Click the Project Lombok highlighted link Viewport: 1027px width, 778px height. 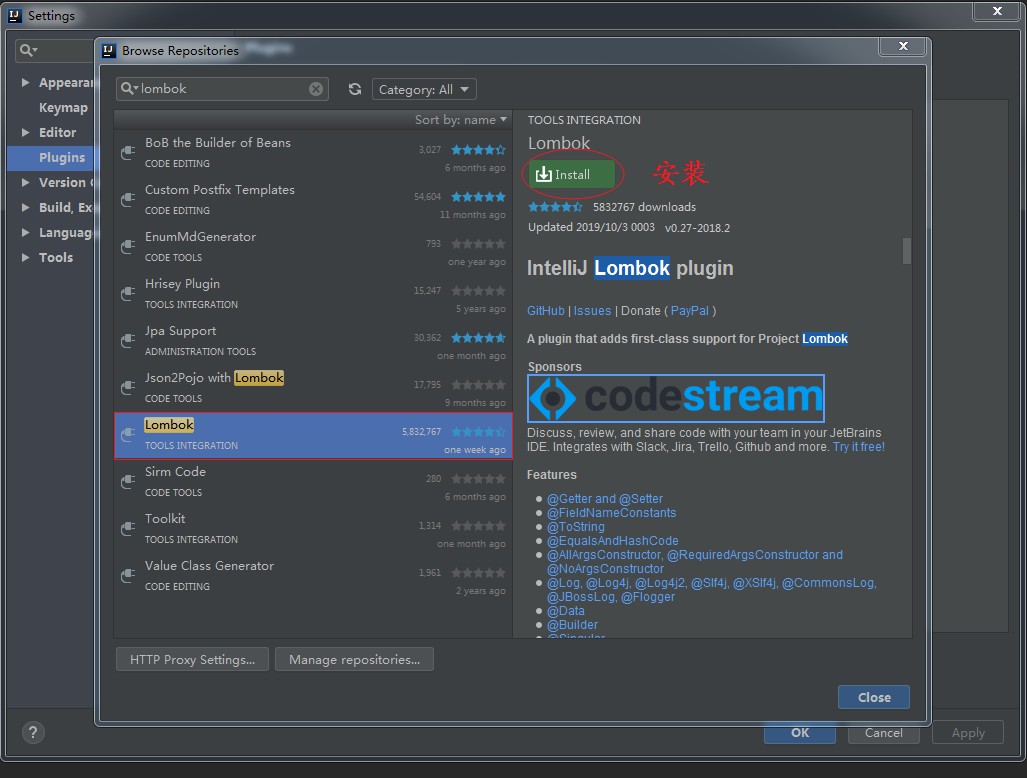[x=825, y=339]
